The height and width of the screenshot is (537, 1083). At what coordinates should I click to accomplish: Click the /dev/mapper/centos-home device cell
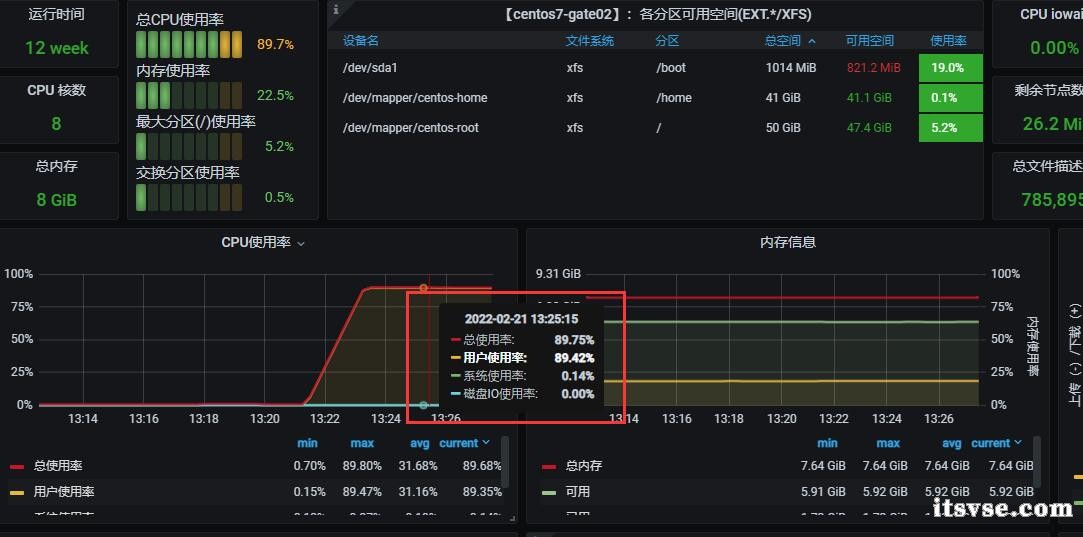415,97
